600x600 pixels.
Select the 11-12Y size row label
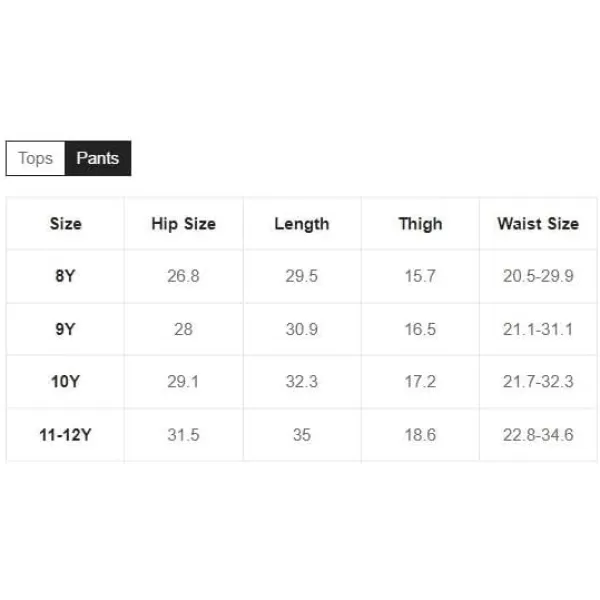click(65, 435)
